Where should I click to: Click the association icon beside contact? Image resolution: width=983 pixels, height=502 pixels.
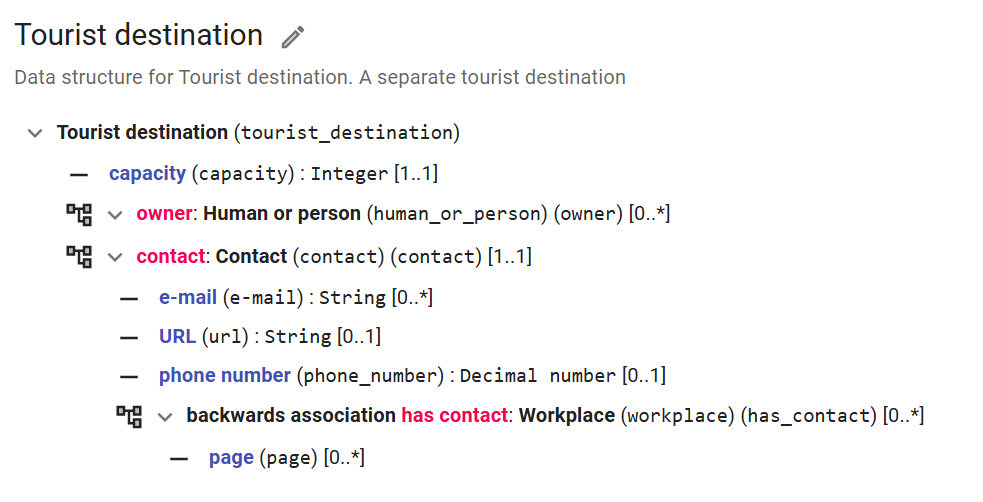[79, 256]
